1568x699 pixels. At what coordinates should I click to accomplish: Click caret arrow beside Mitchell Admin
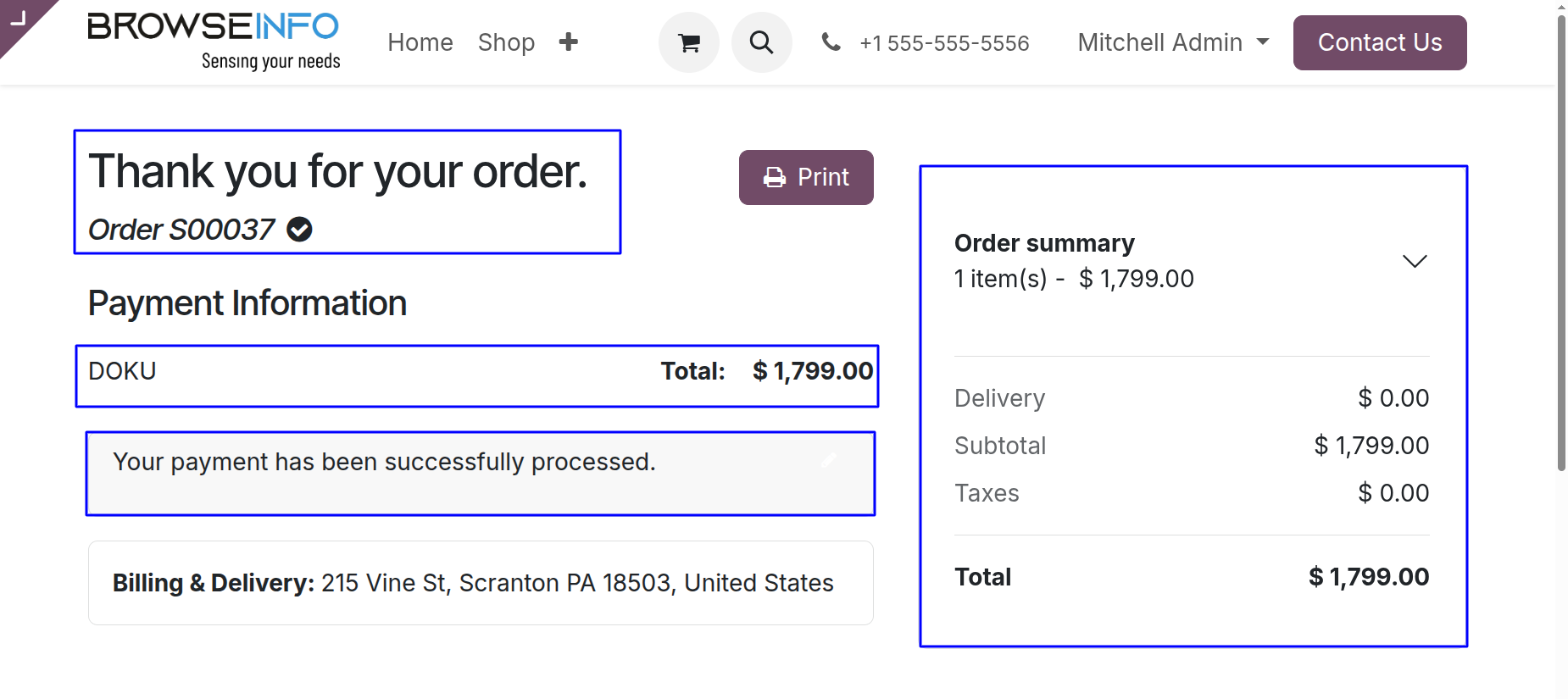click(1263, 42)
